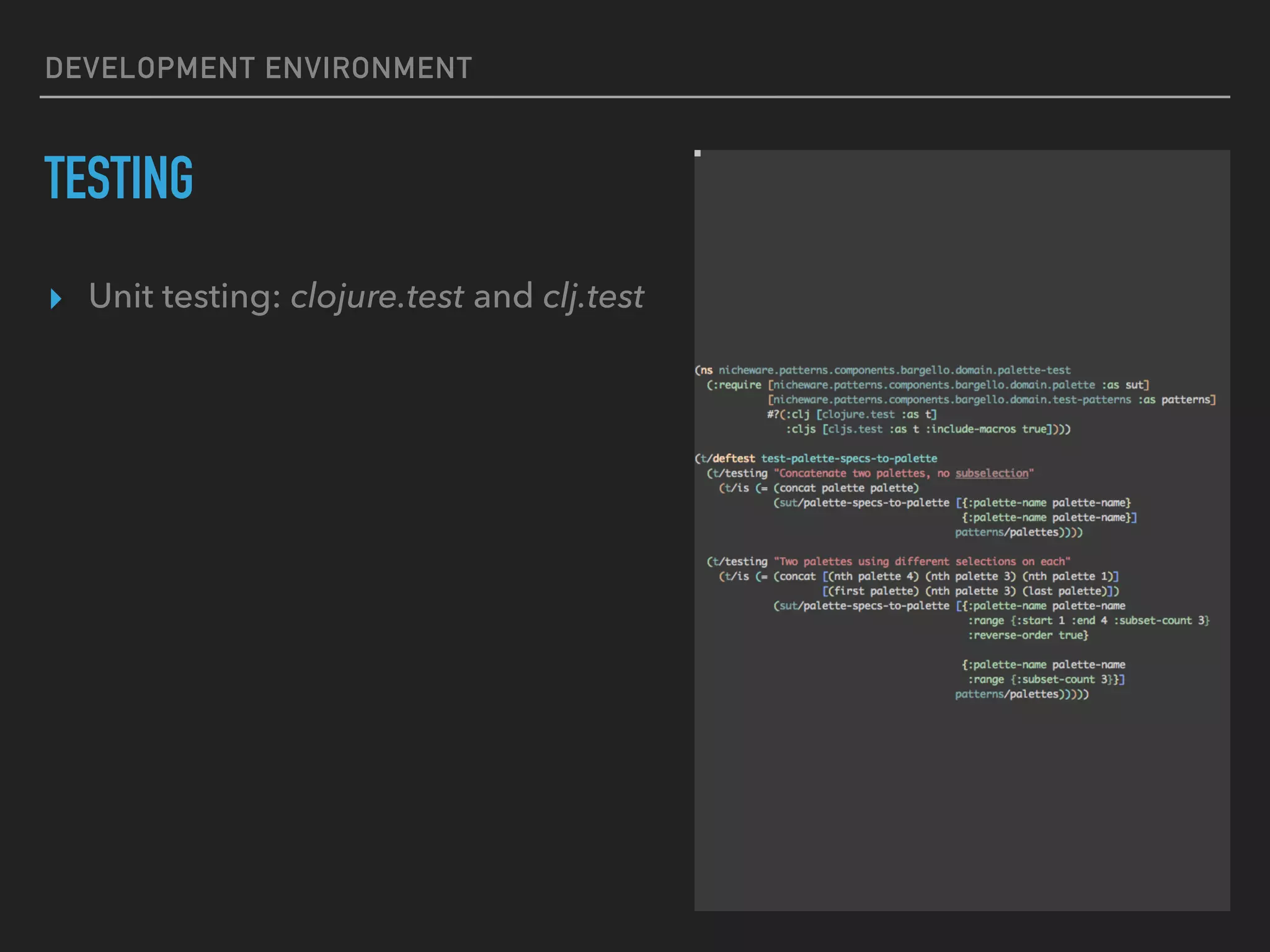Click the '(t/is (= (concat palette palette)' line

pos(819,488)
